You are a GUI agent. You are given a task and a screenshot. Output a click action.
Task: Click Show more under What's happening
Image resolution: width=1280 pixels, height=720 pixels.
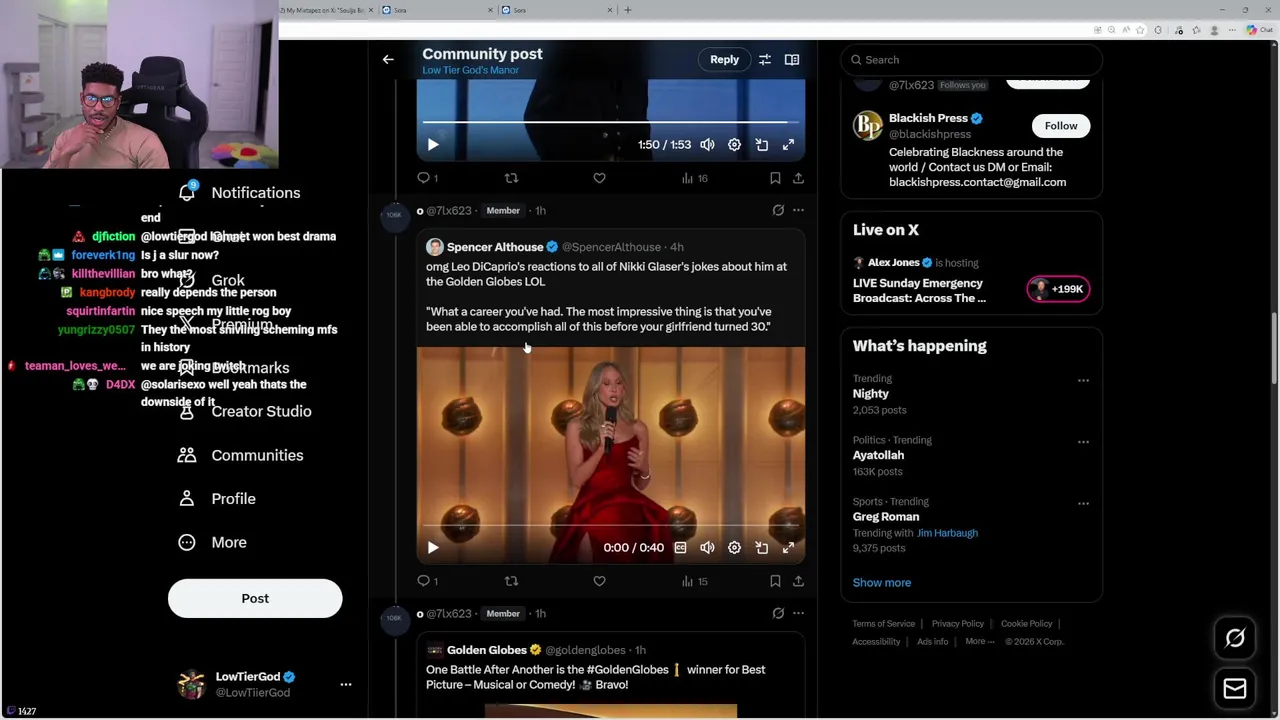point(882,583)
